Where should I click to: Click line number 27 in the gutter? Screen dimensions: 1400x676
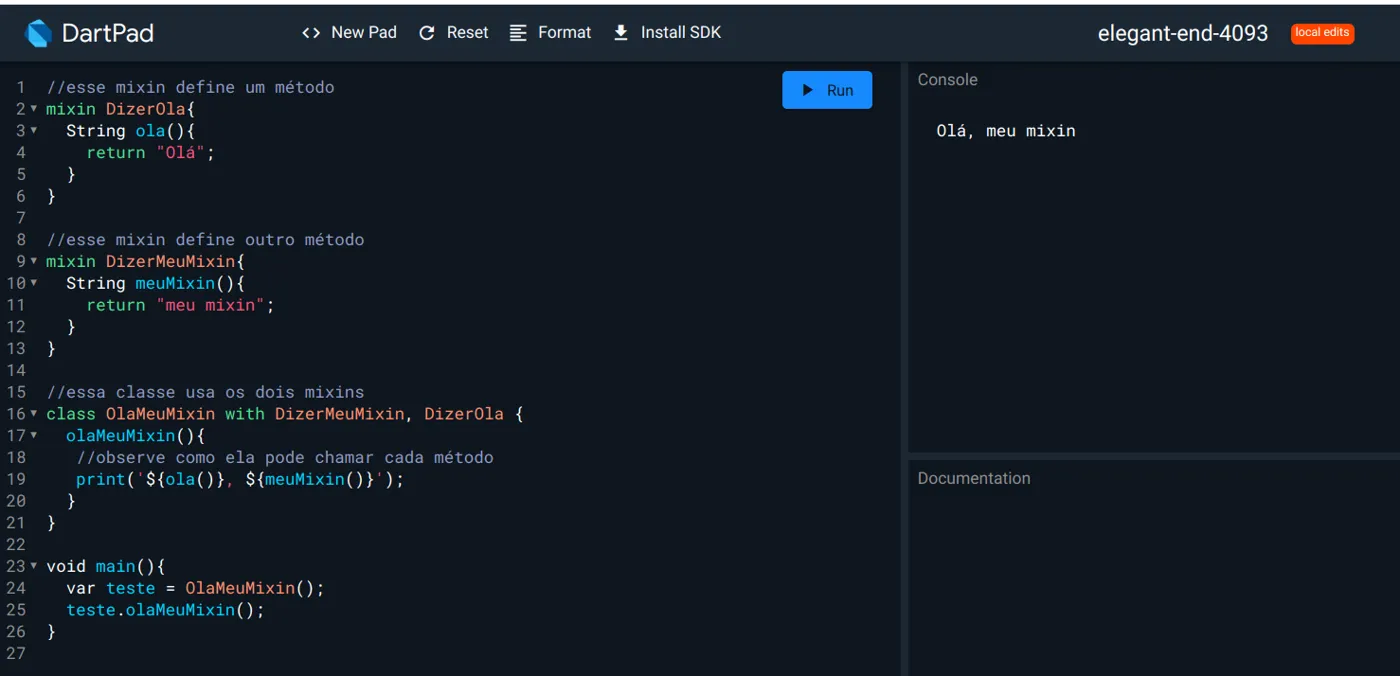coord(15,654)
